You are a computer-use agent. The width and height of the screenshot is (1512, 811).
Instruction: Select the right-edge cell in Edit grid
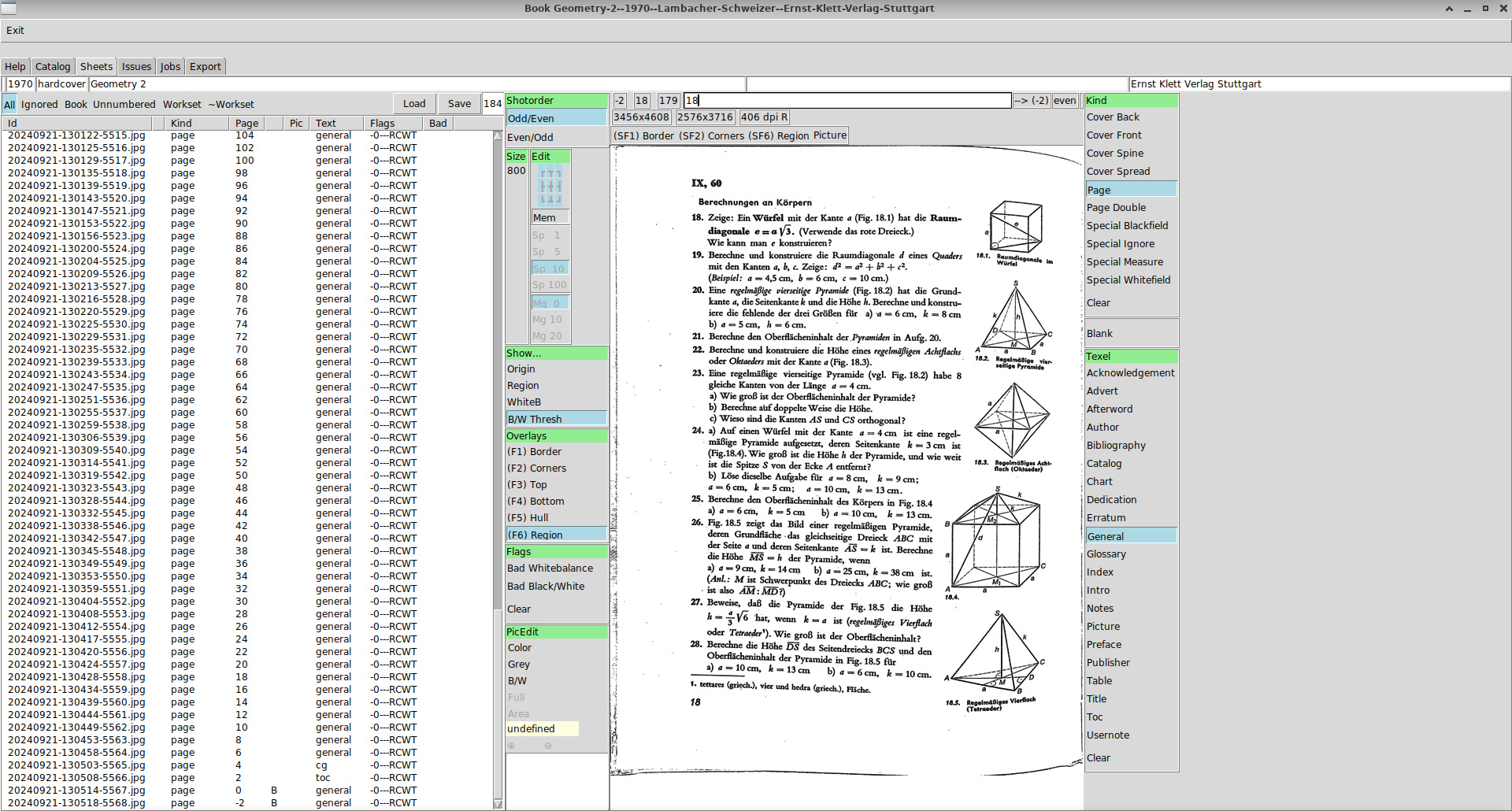coord(559,187)
